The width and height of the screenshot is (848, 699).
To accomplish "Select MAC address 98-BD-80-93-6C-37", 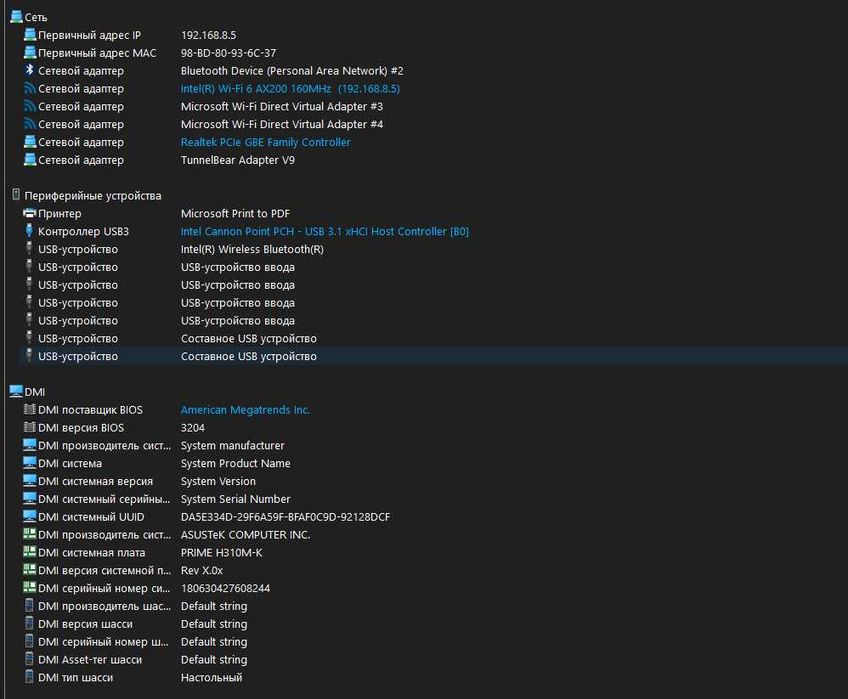I will click(x=228, y=53).
